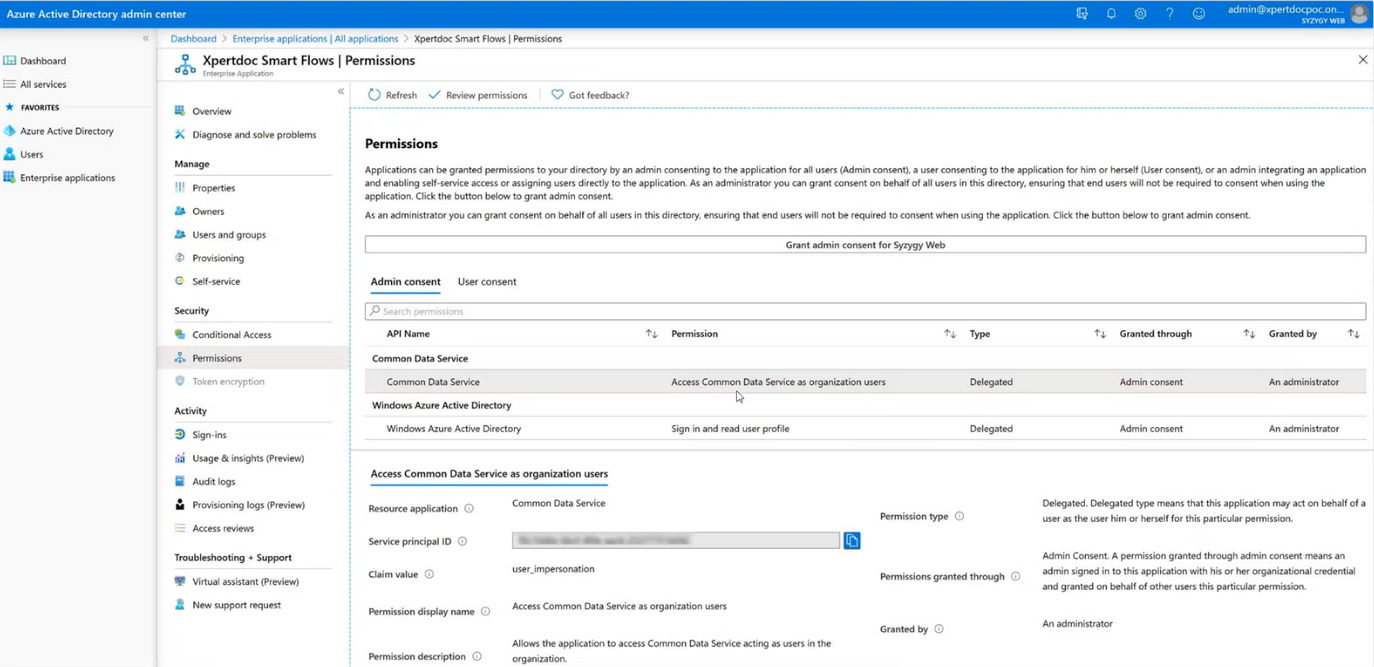Click info icon next to Permission type
The width and height of the screenshot is (1374, 667).
(x=959, y=517)
